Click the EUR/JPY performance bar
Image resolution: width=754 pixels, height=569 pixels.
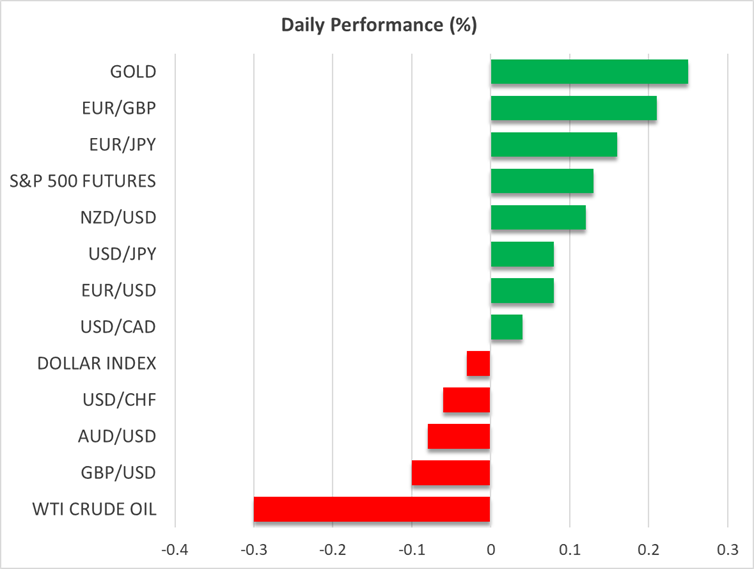coord(553,145)
